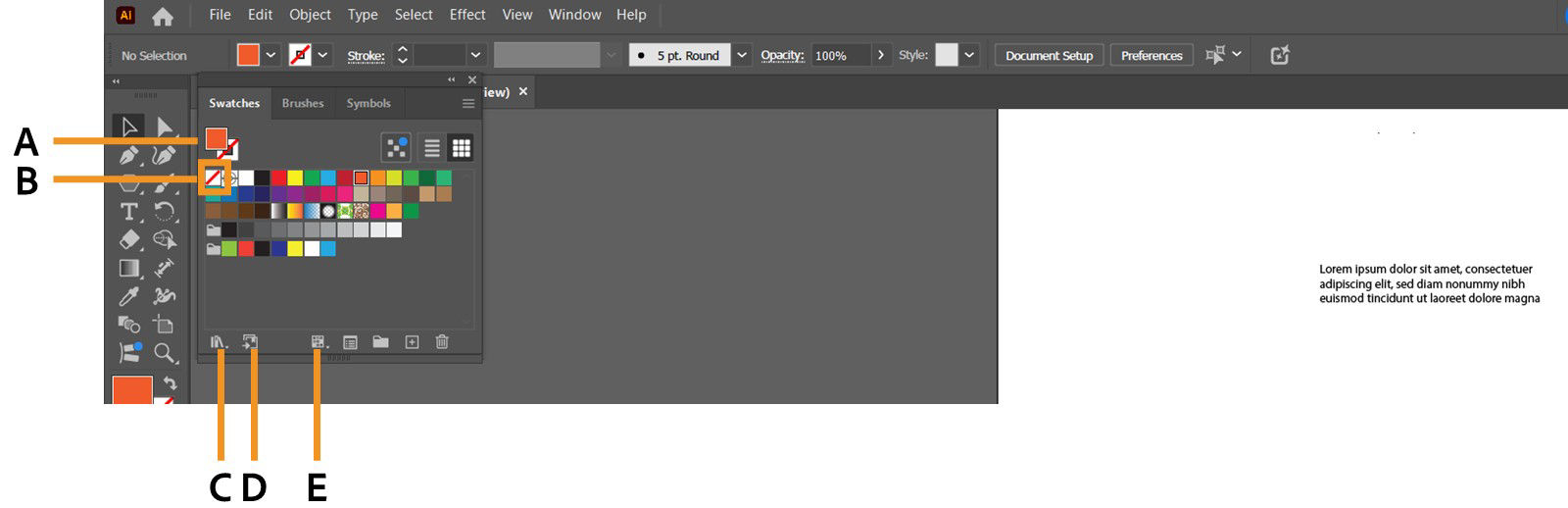This screenshot has height=508, width=1568.
Task: Open the Help menu
Action: (x=631, y=15)
